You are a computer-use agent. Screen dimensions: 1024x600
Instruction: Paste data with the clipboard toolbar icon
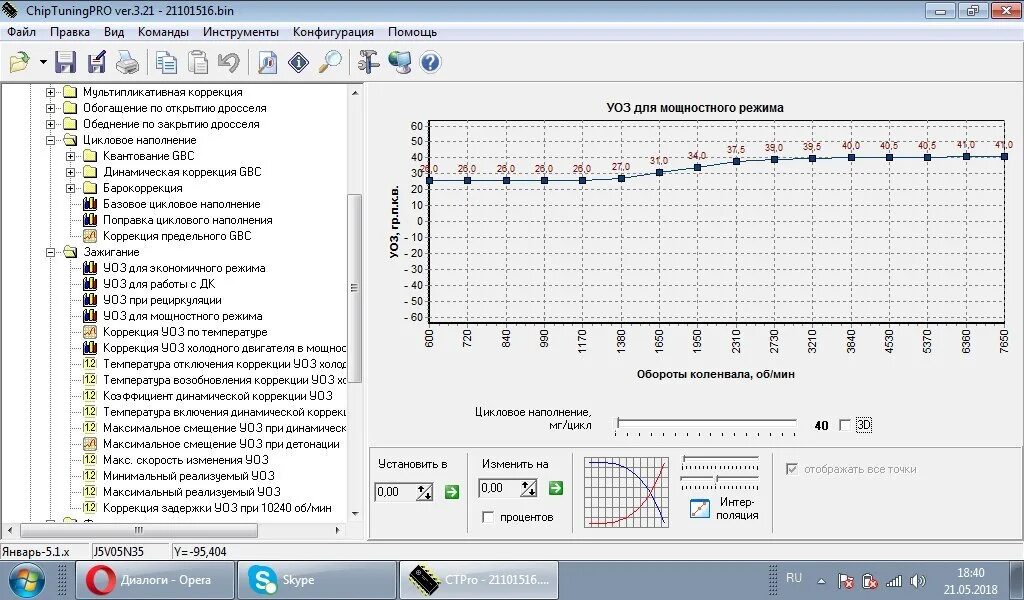(197, 63)
